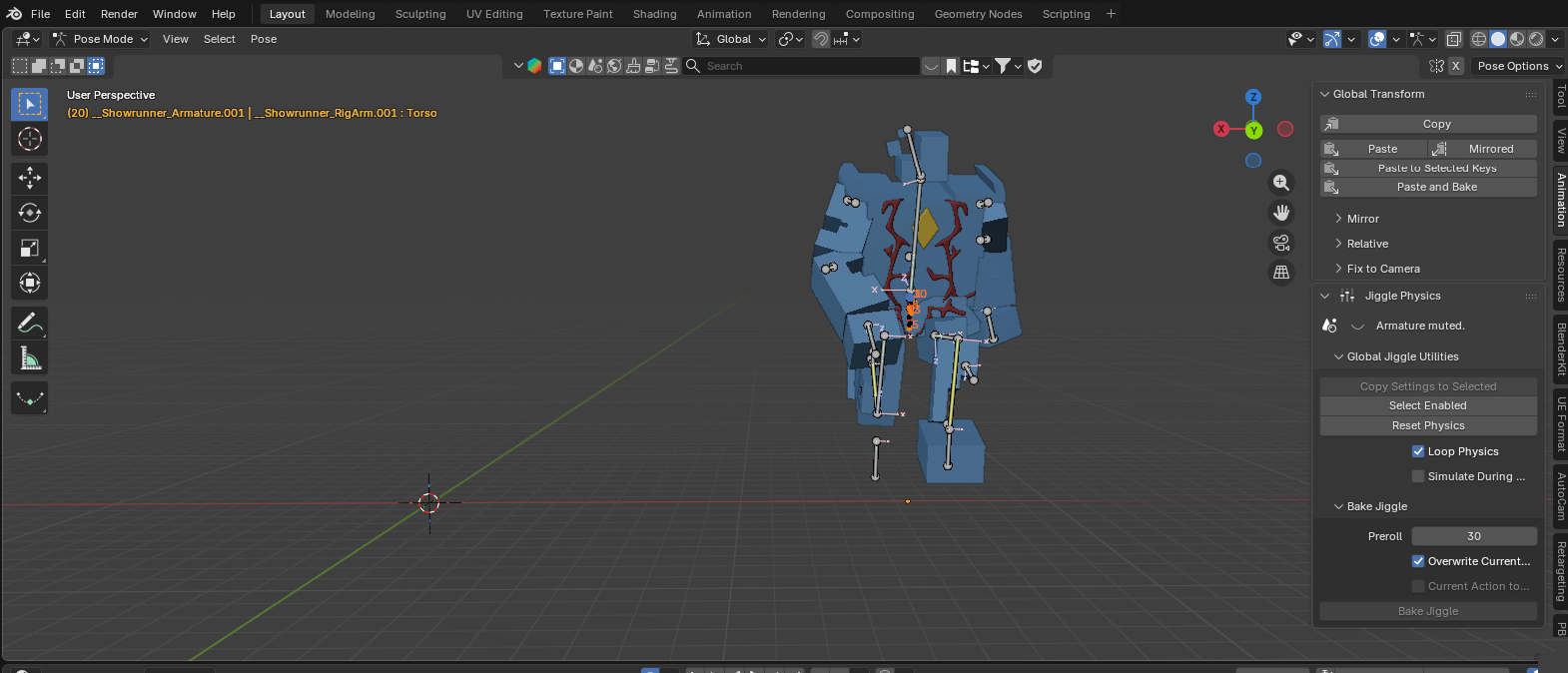Switch to rendered viewport shading
Screen dimensions: 1568x673
click(x=1536, y=39)
